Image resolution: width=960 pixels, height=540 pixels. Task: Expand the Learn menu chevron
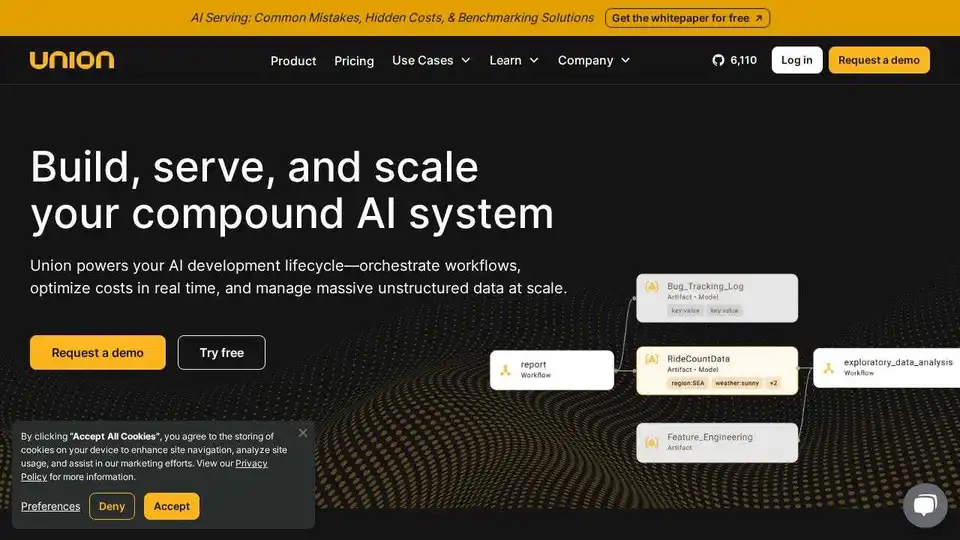pyautogui.click(x=534, y=60)
